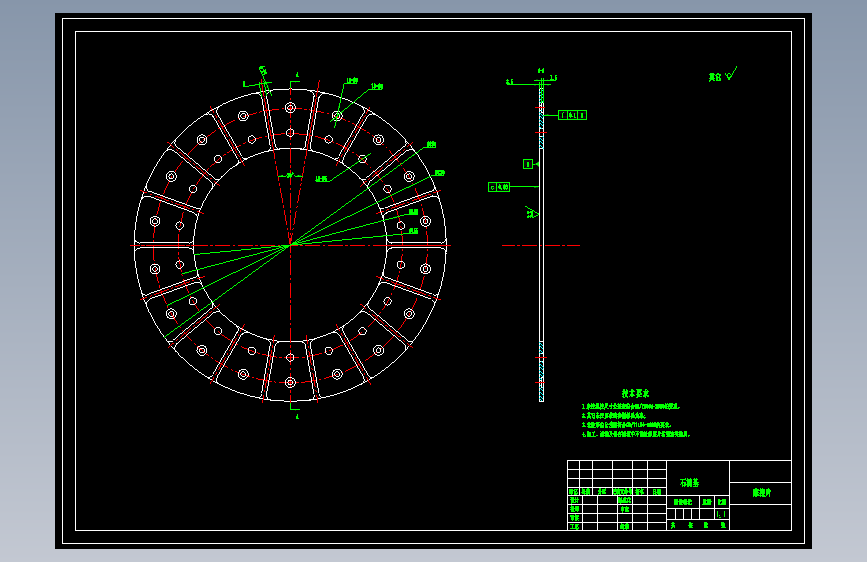Select the three-cell tolerance frame right of section view
The width and height of the screenshot is (867, 562).
(x=572, y=115)
